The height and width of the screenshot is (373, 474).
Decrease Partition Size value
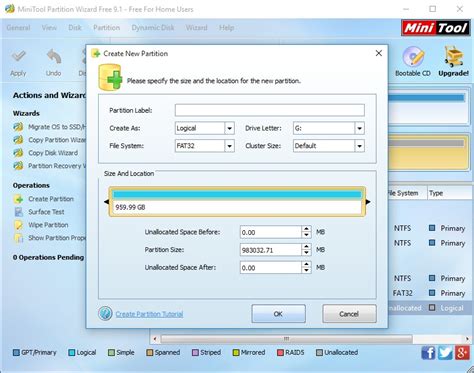pyautogui.click(x=306, y=253)
